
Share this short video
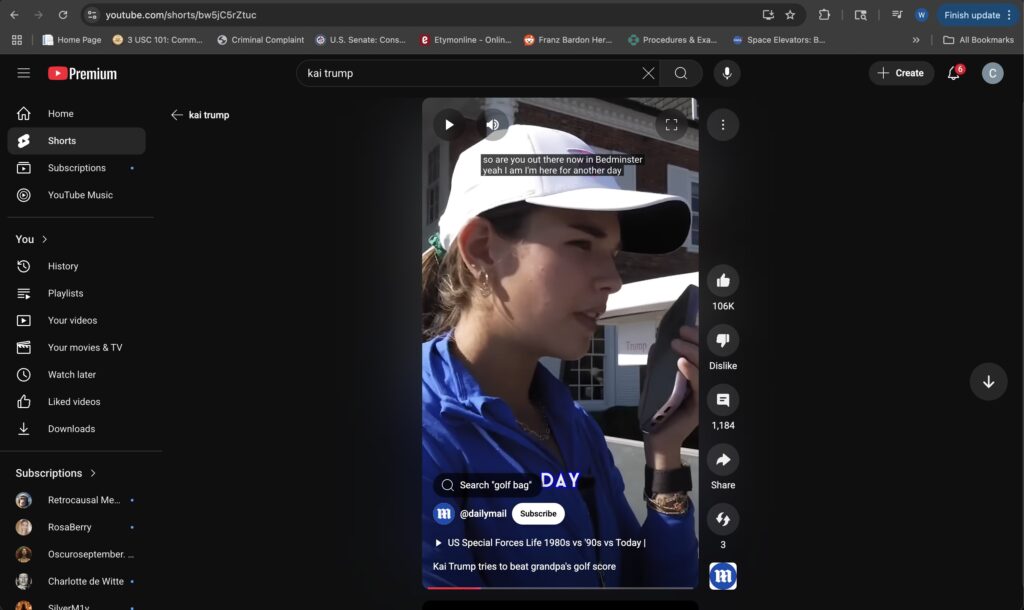(x=722, y=460)
